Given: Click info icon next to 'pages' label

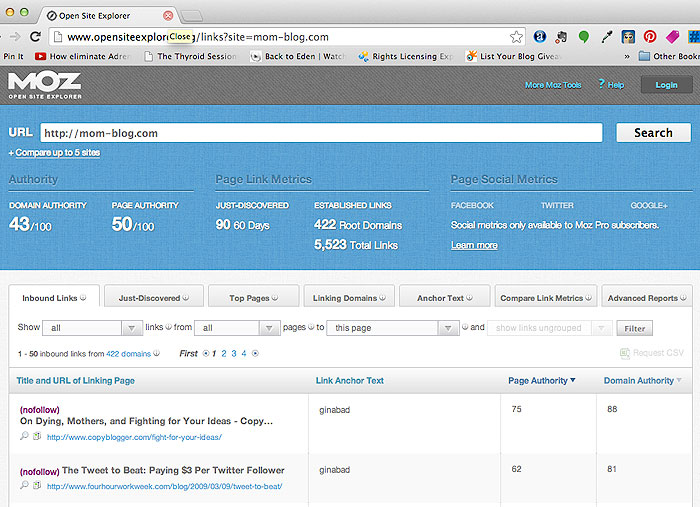Looking at the screenshot, I should click(311, 327).
